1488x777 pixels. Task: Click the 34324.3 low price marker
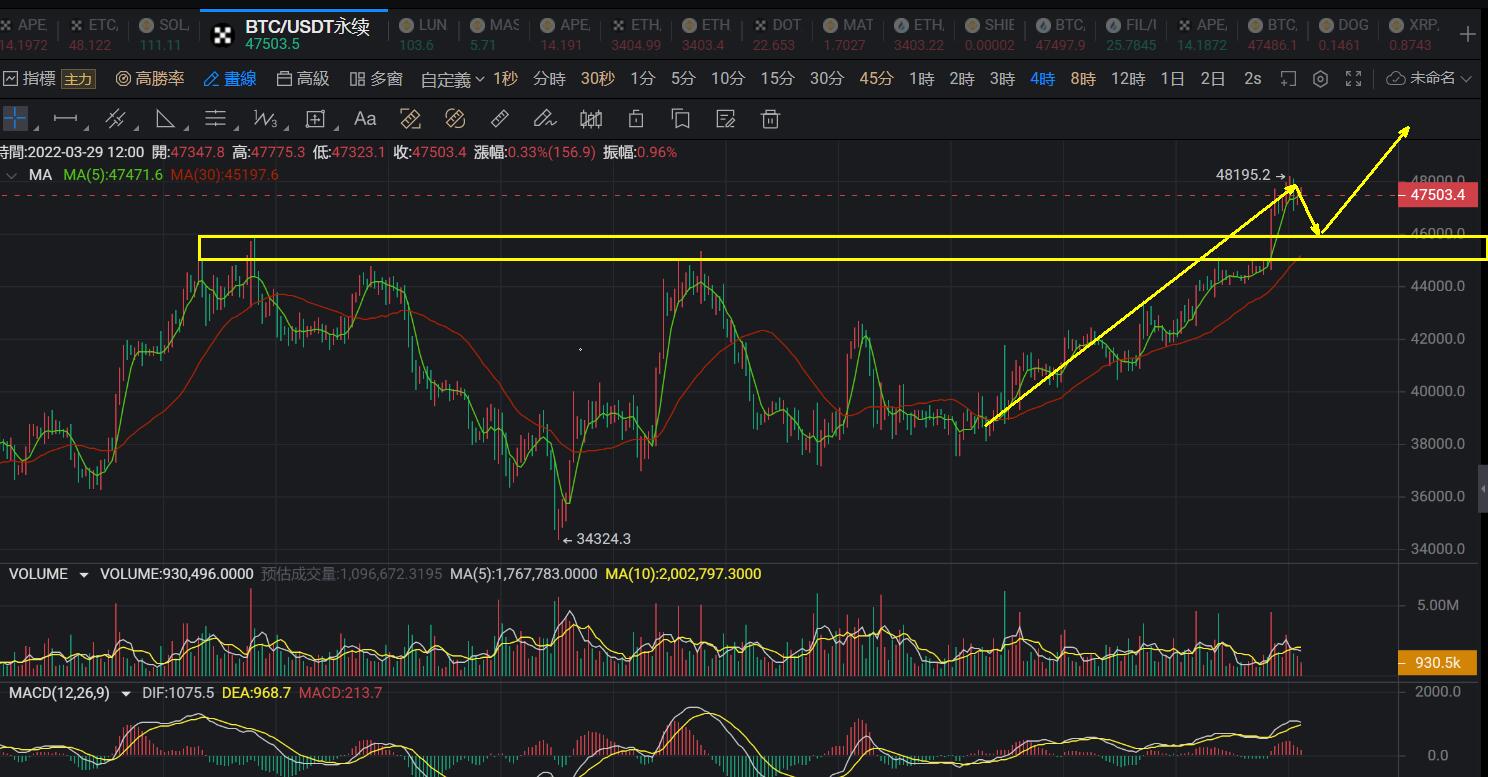point(597,539)
